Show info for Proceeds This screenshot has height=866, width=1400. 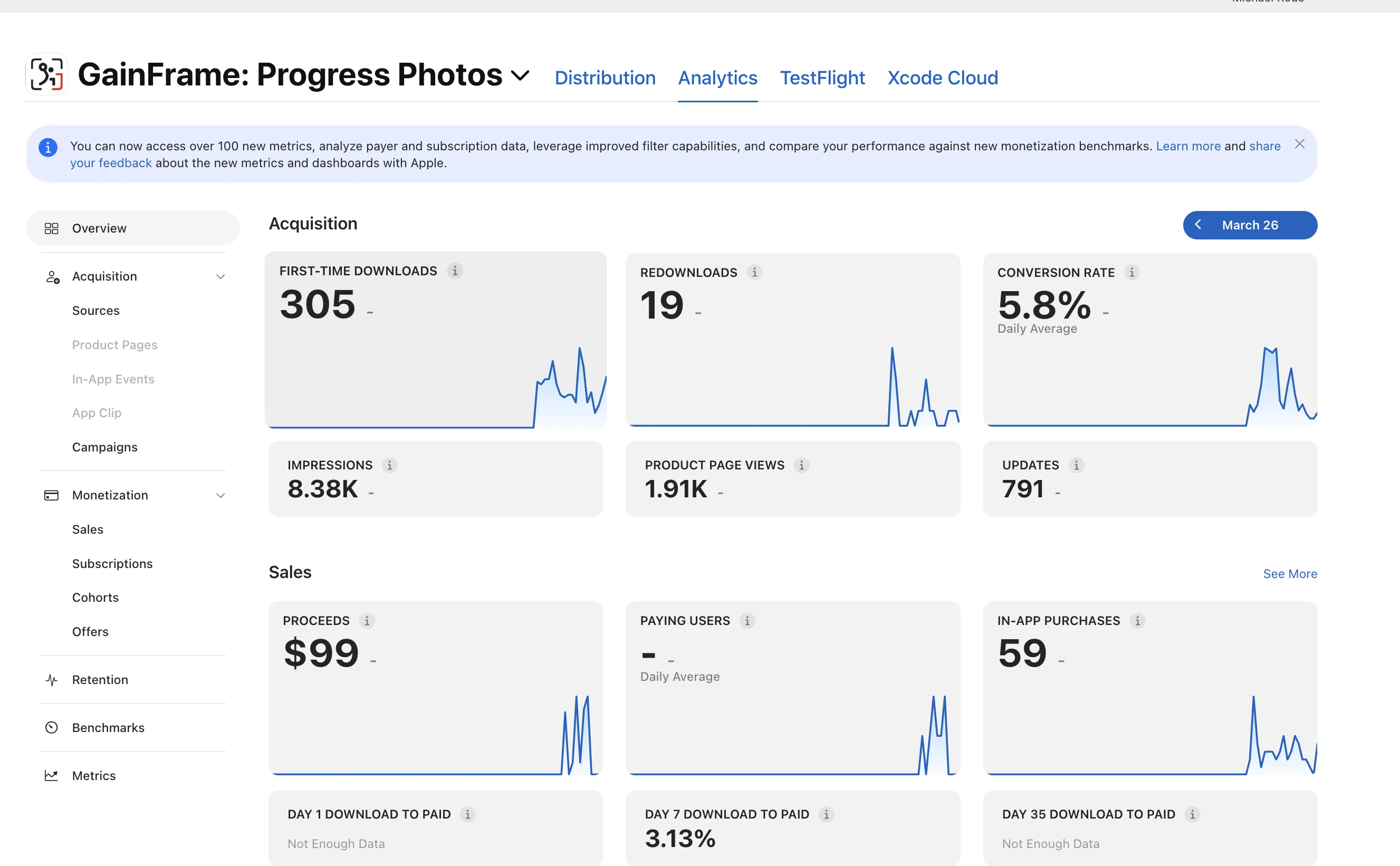(x=367, y=621)
